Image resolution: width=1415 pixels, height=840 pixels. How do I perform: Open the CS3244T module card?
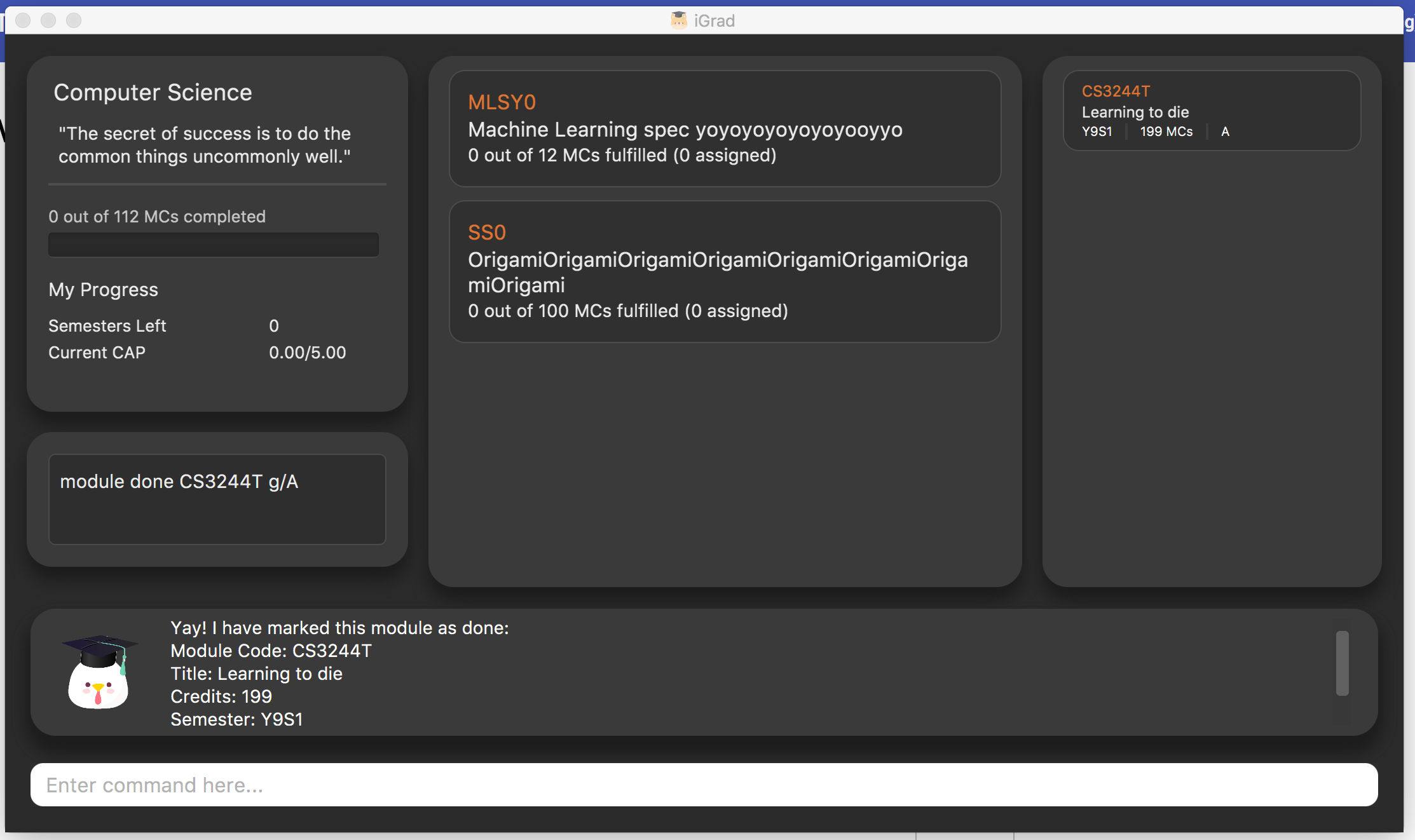click(1212, 111)
